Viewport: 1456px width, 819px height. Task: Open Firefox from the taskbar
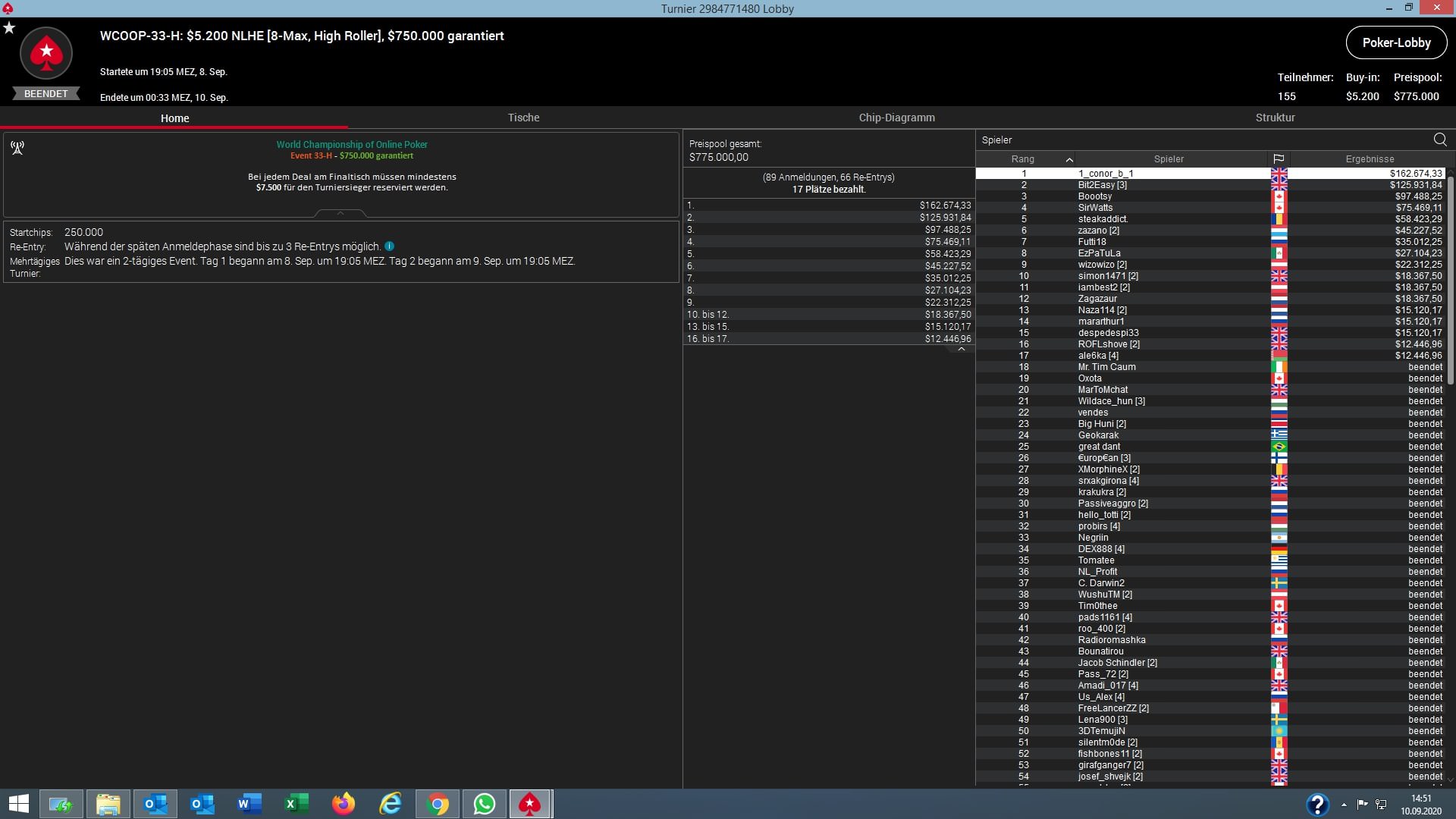(x=344, y=804)
